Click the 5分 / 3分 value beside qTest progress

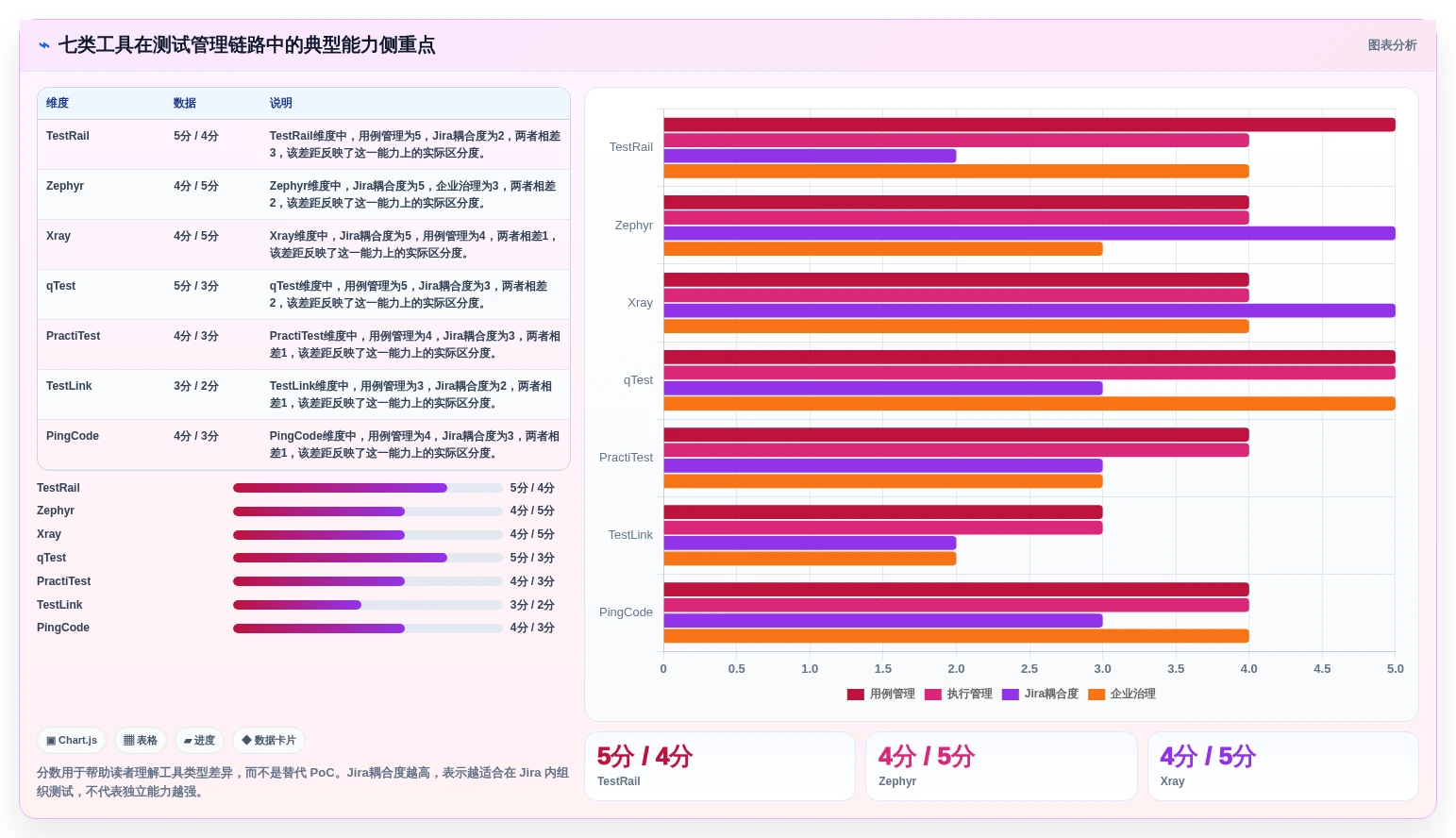point(532,558)
